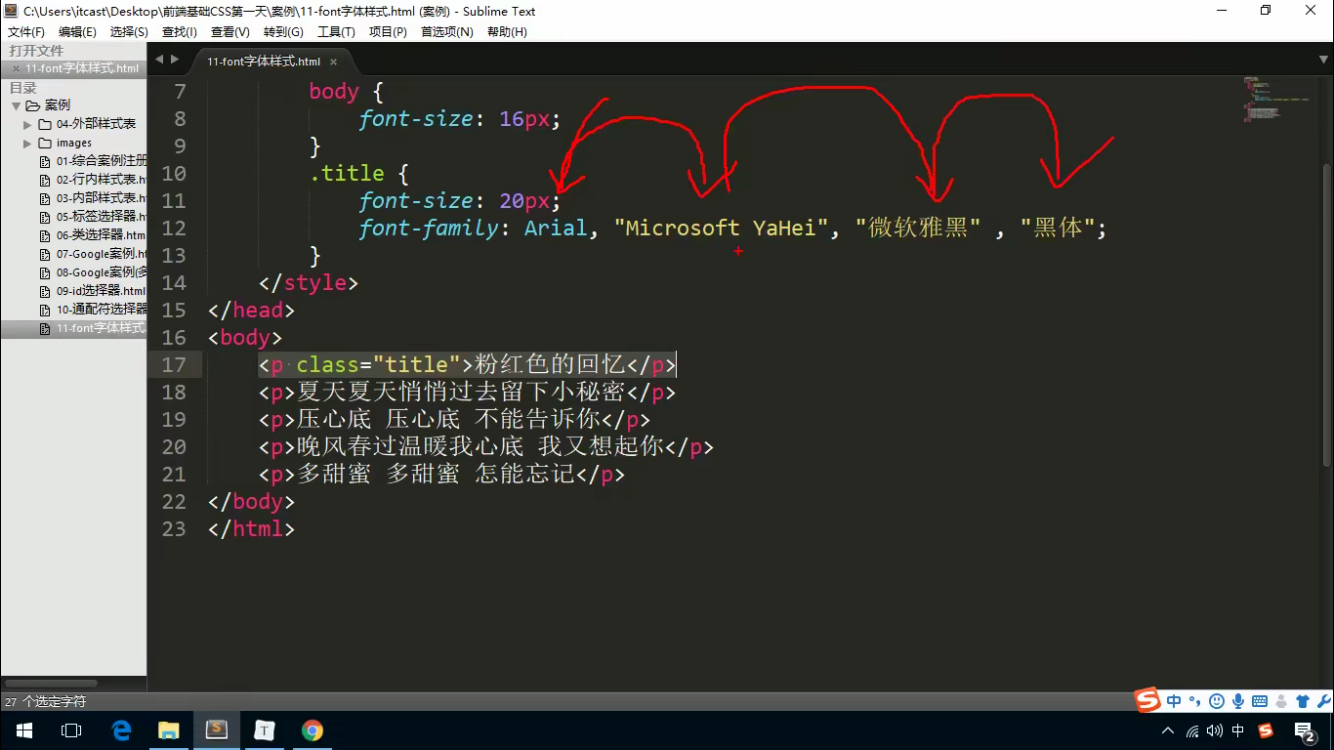Click the .title selector on line 10
The height and width of the screenshot is (750, 1334).
click(346, 173)
